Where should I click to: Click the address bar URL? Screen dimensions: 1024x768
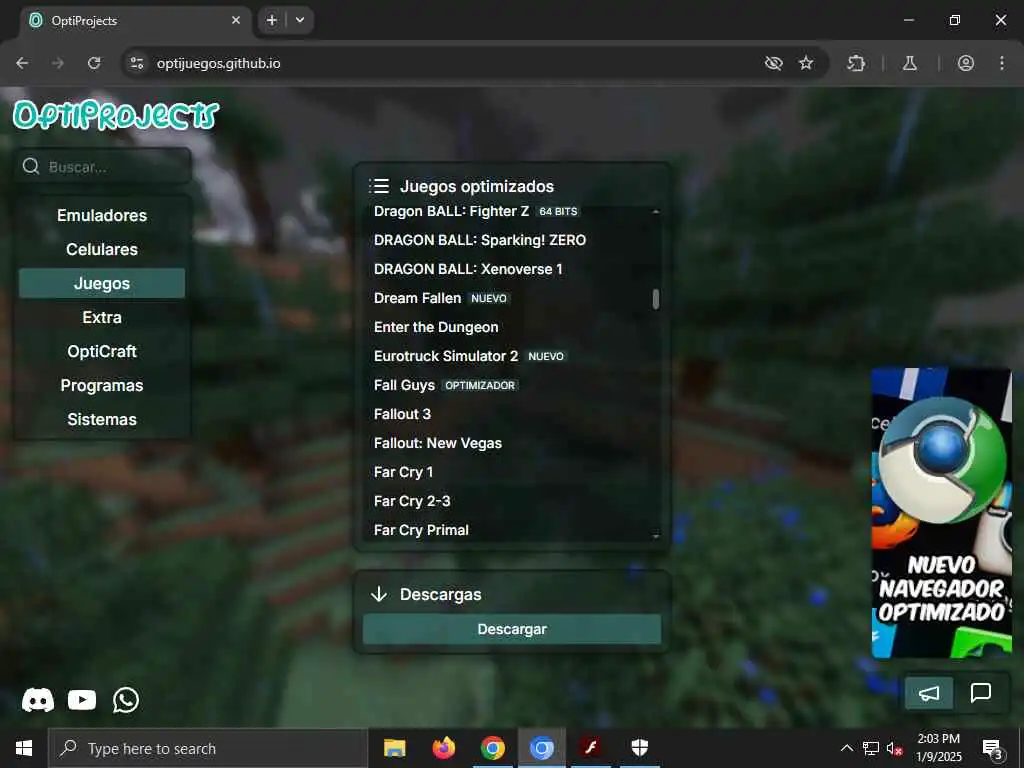(219, 63)
